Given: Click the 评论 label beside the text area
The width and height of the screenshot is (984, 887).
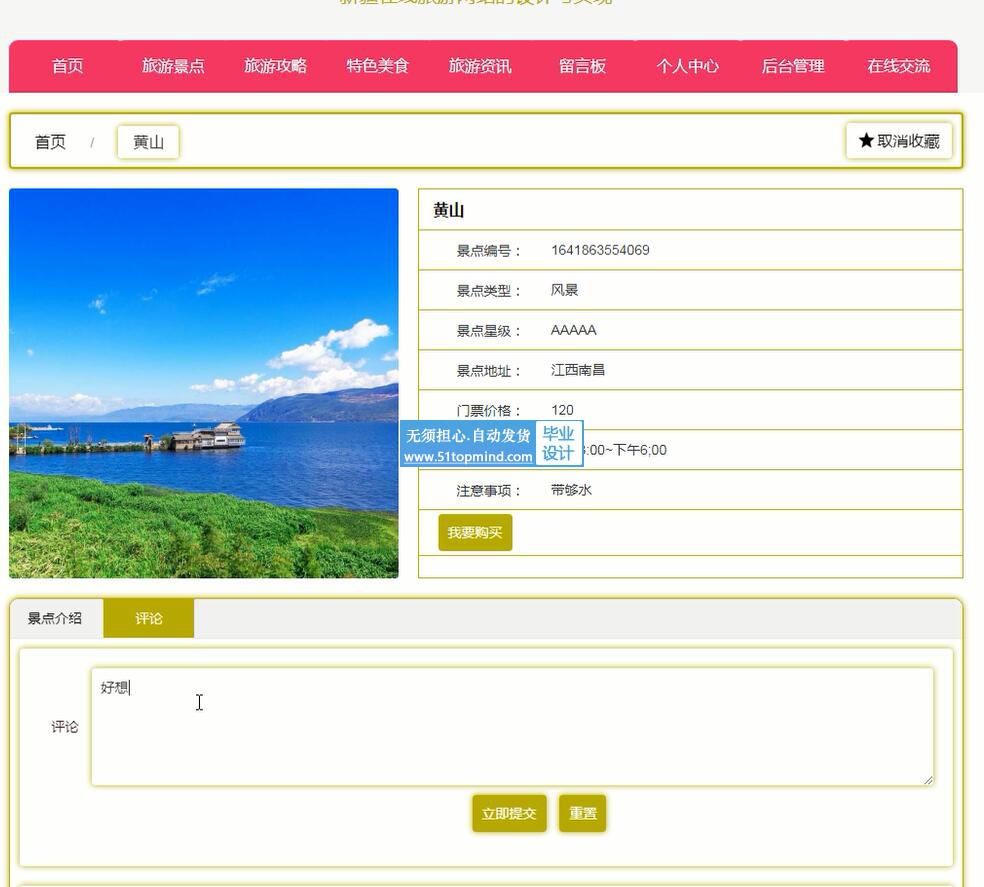Looking at the screenshot, I should (x=65, y=727).
